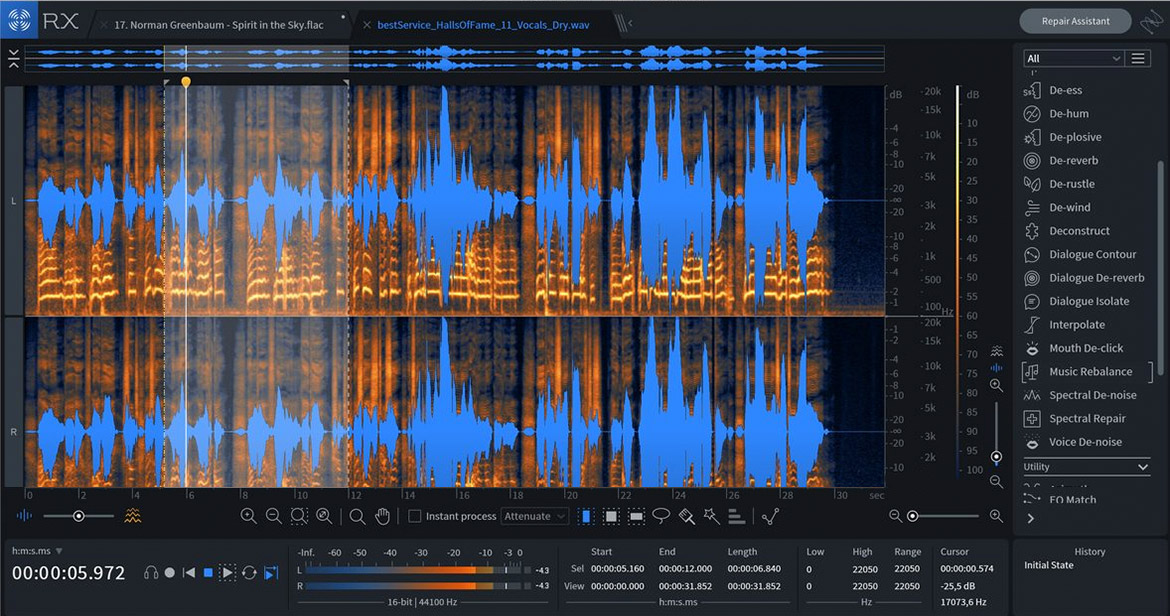This screenshot has height=616, width=1170.
Task: Toggle the headphones input monitoring
Action: [151, 573]
